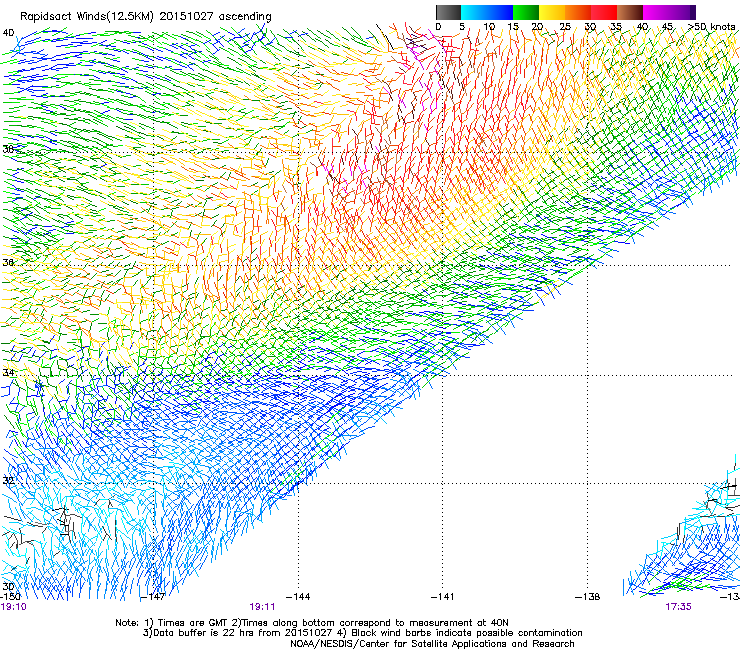The width and height of the screenshot is (740, 650).
Task: Click the purple '19:10' swath time
Action: (x=14, y=607)
